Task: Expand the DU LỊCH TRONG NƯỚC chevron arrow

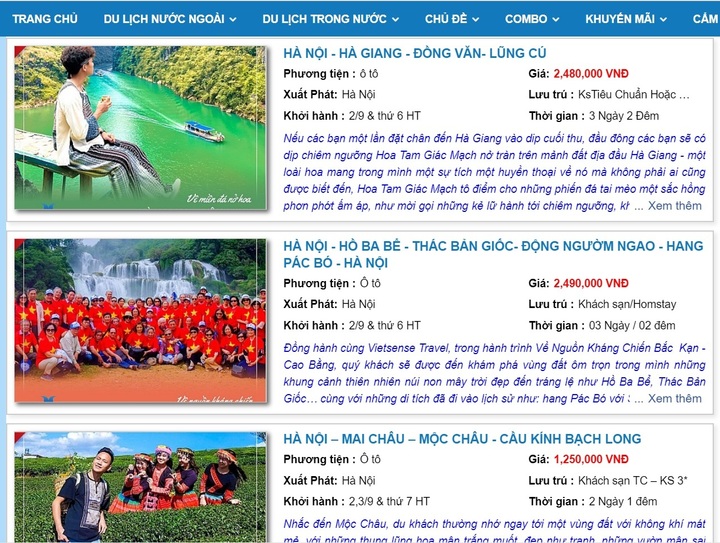Action: click(x=395, y=19)
